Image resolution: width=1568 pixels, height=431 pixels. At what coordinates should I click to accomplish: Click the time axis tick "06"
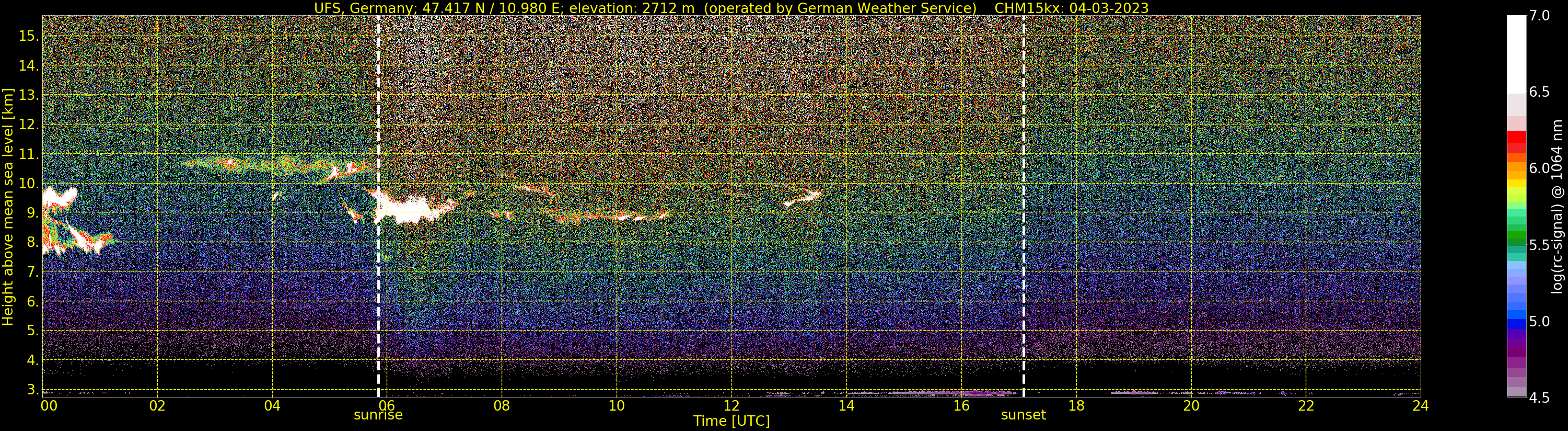[387, 405]
